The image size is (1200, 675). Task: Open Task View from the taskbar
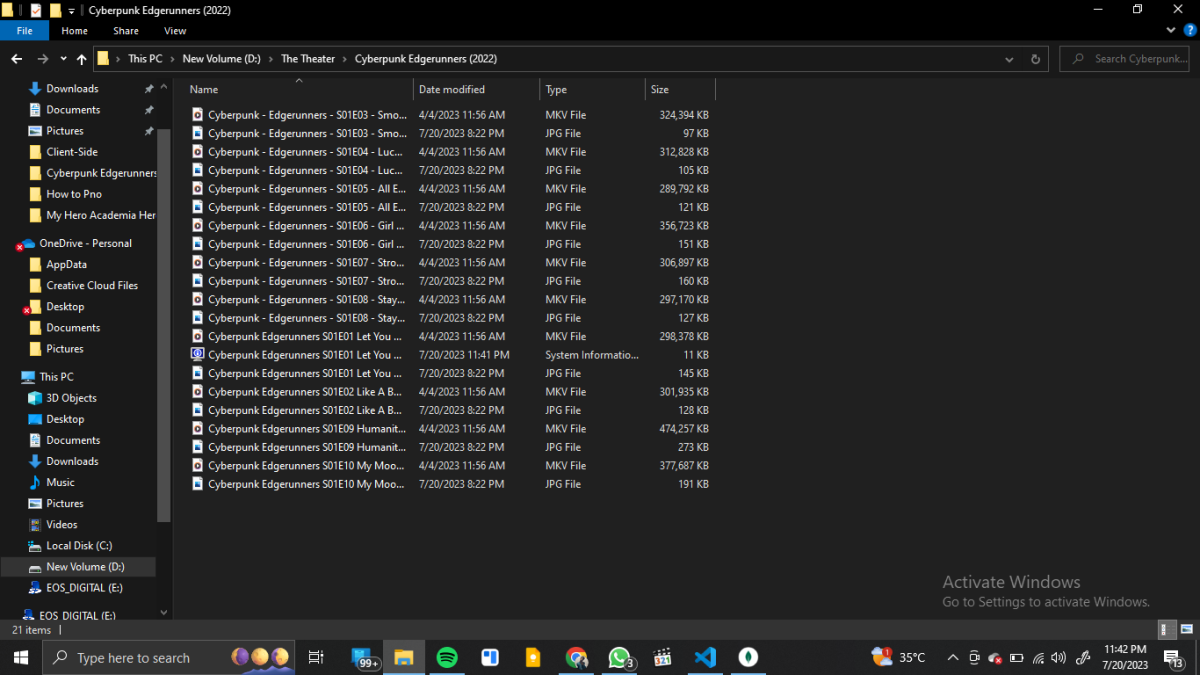click(x=316, y=657)
